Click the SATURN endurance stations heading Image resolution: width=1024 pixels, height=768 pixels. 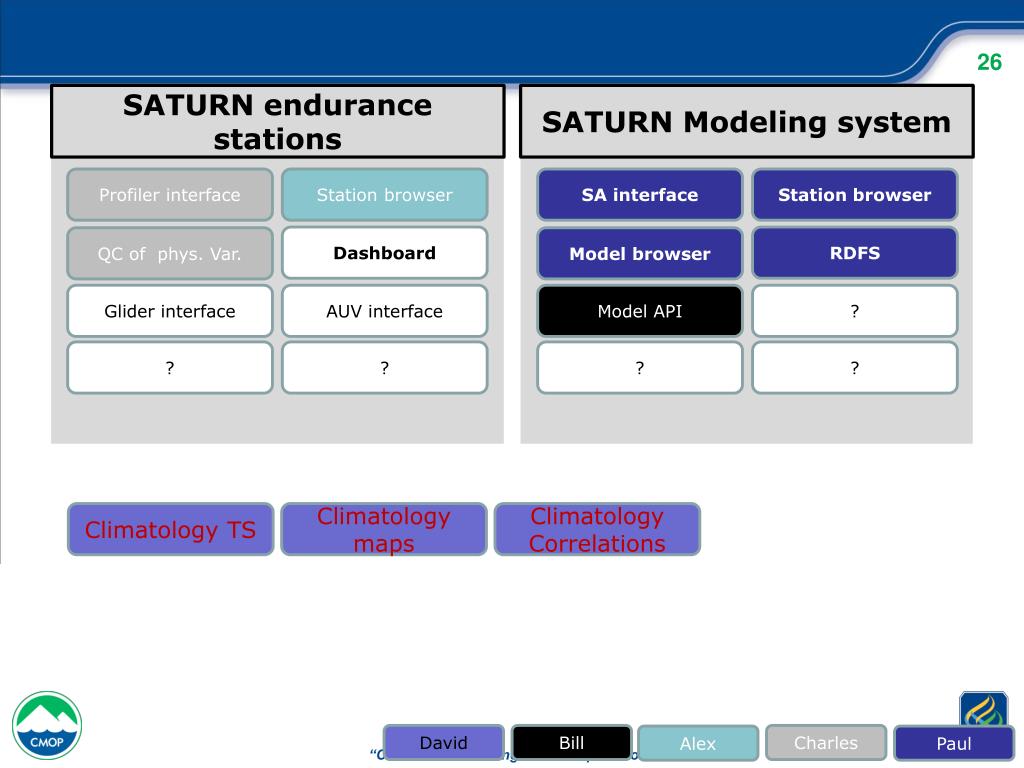coord(278,121)
